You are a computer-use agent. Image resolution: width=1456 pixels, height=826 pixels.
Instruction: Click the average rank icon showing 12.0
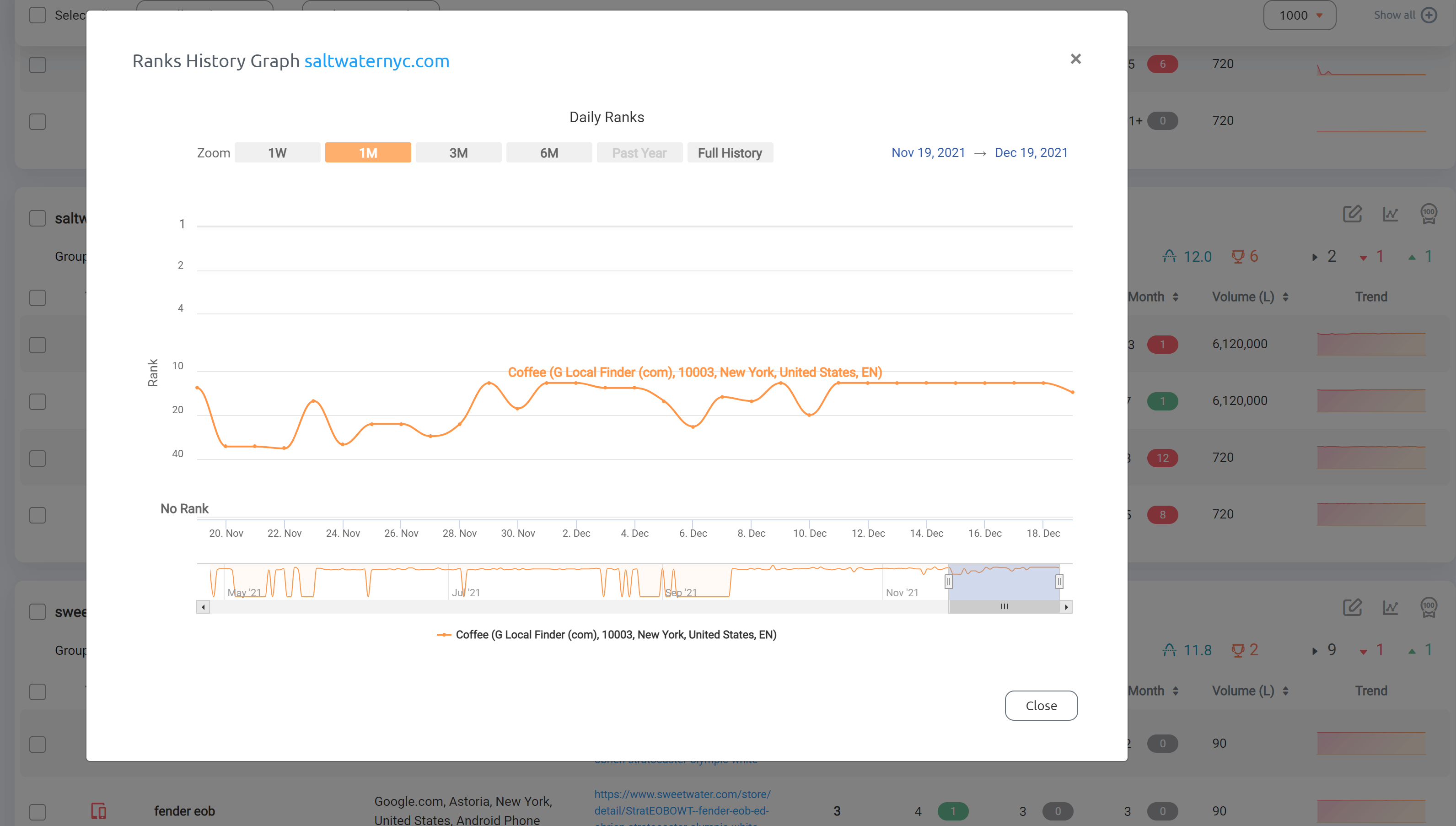pyautogui.click(x=1169, y=256)
